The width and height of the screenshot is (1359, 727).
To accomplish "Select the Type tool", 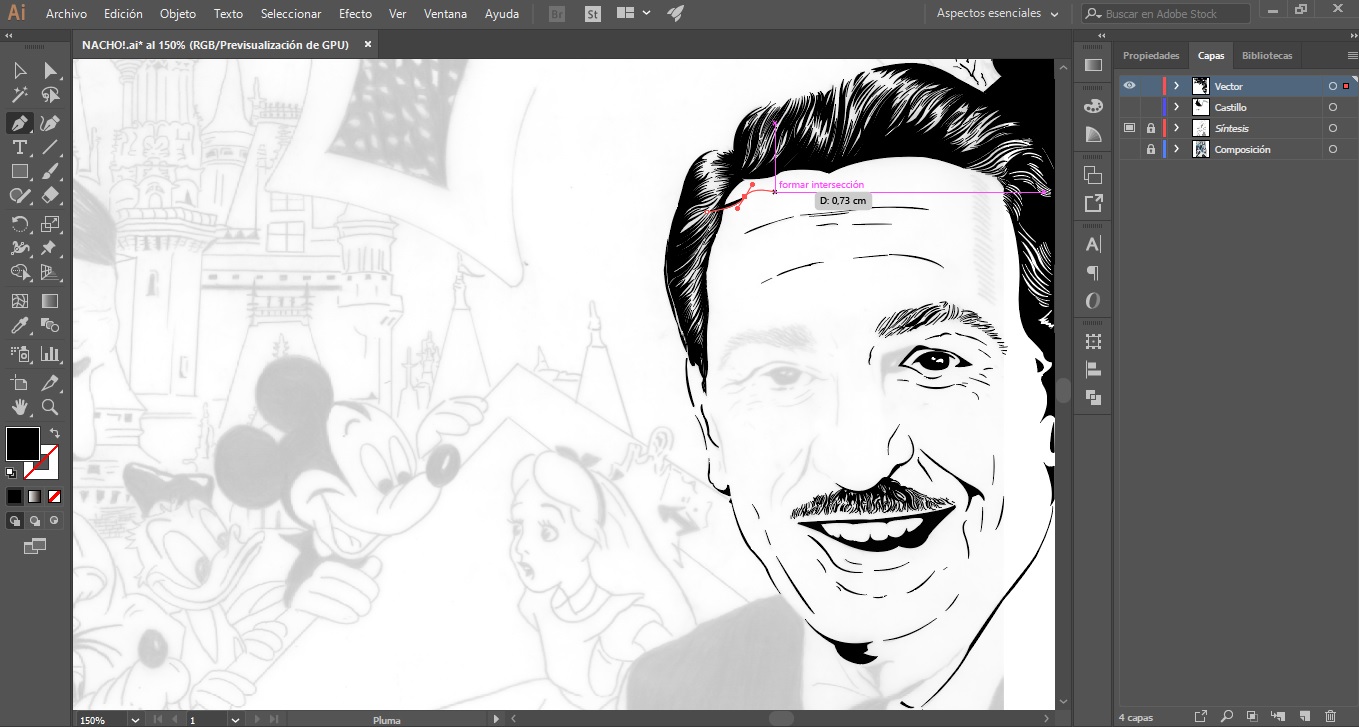I will tap(19, 148).
